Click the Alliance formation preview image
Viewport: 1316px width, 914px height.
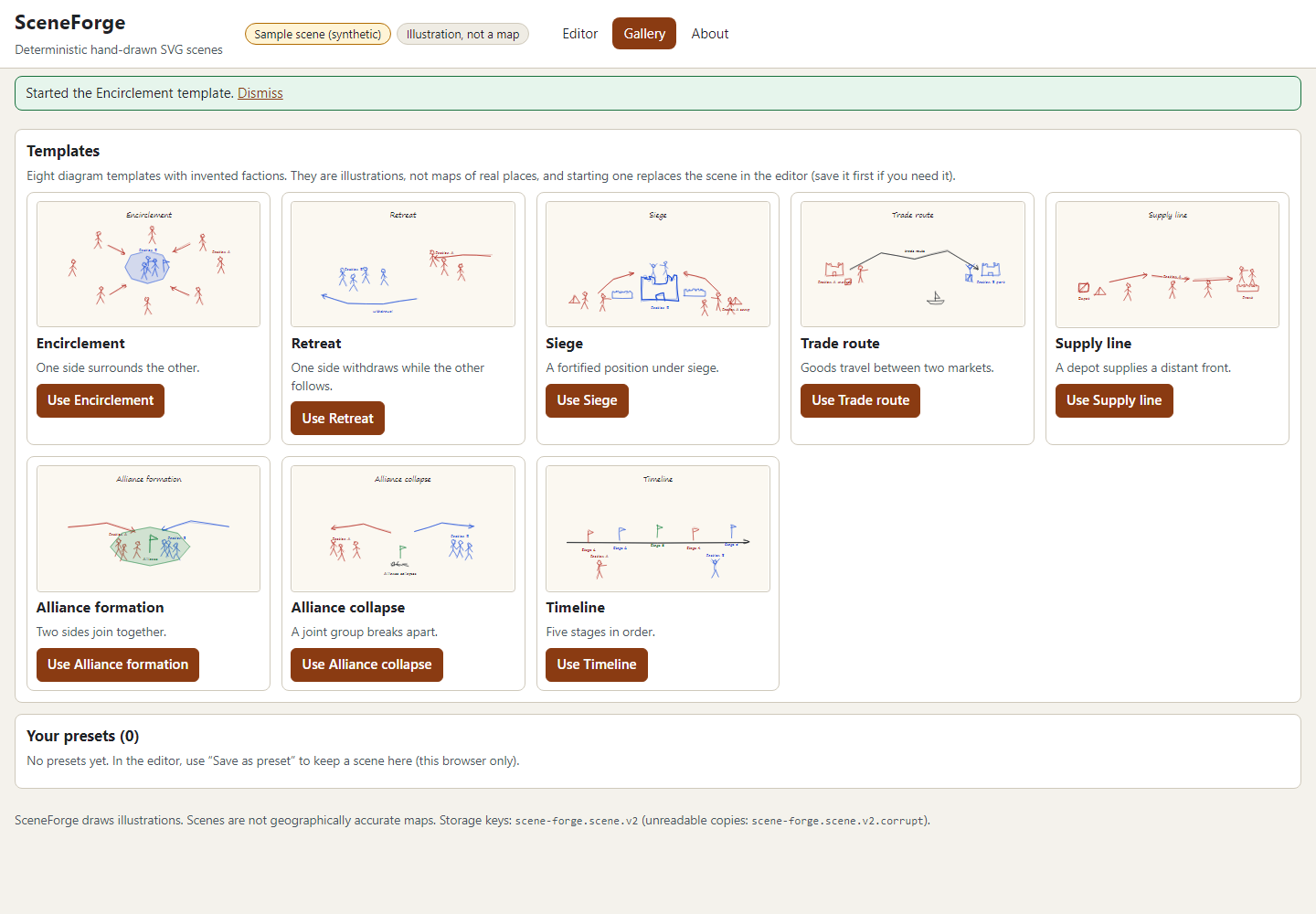149,528
